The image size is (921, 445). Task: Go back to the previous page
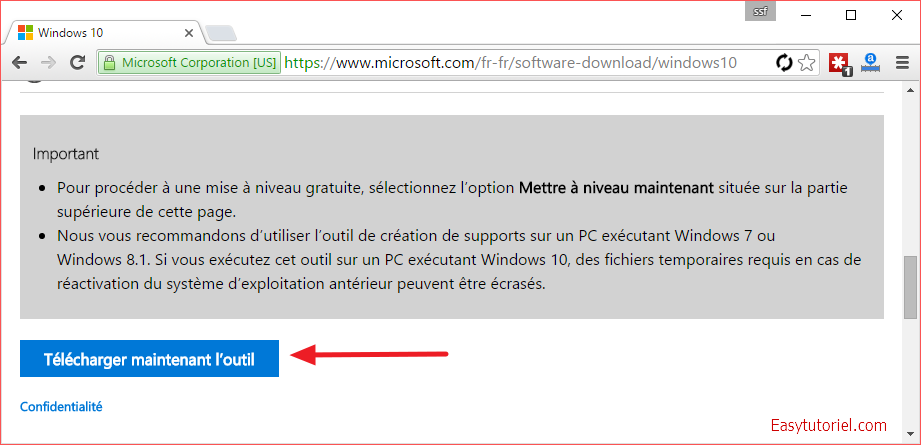[x=19, y=63]
